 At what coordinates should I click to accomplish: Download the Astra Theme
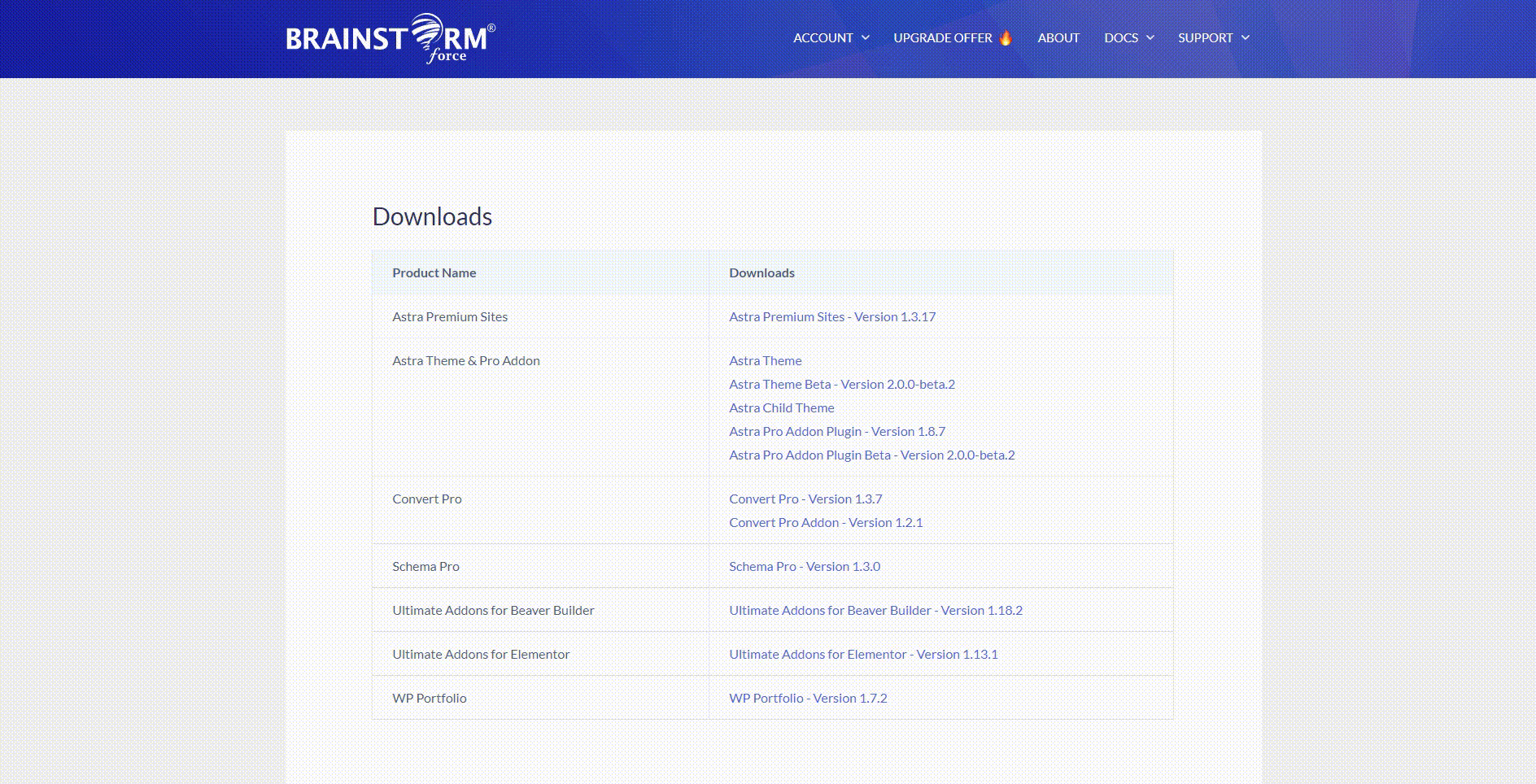tap(766, 360)
